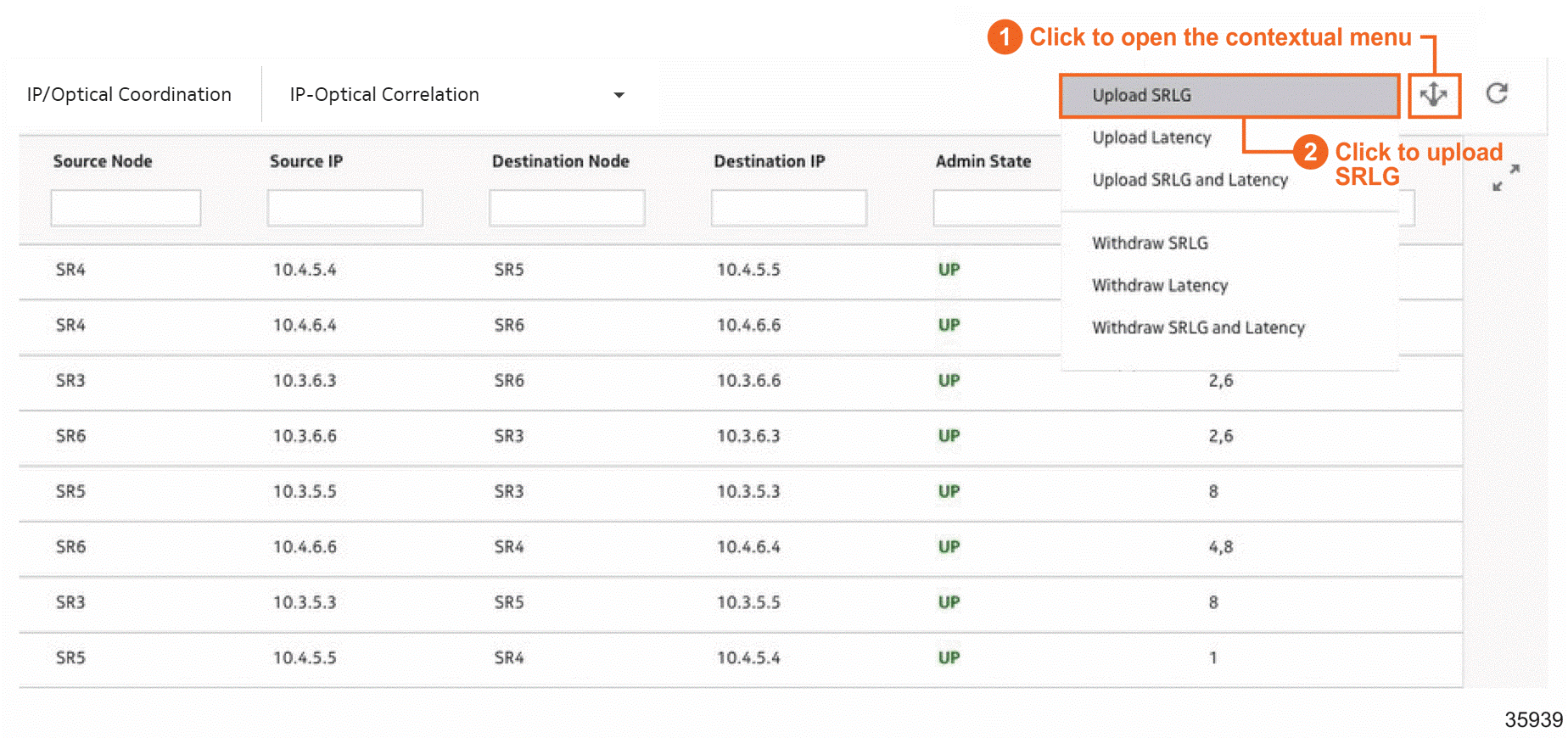Click the Source IP filter box
This screenshot has height=738, width=1568.
pyautogui.click(x=344, y=208)
